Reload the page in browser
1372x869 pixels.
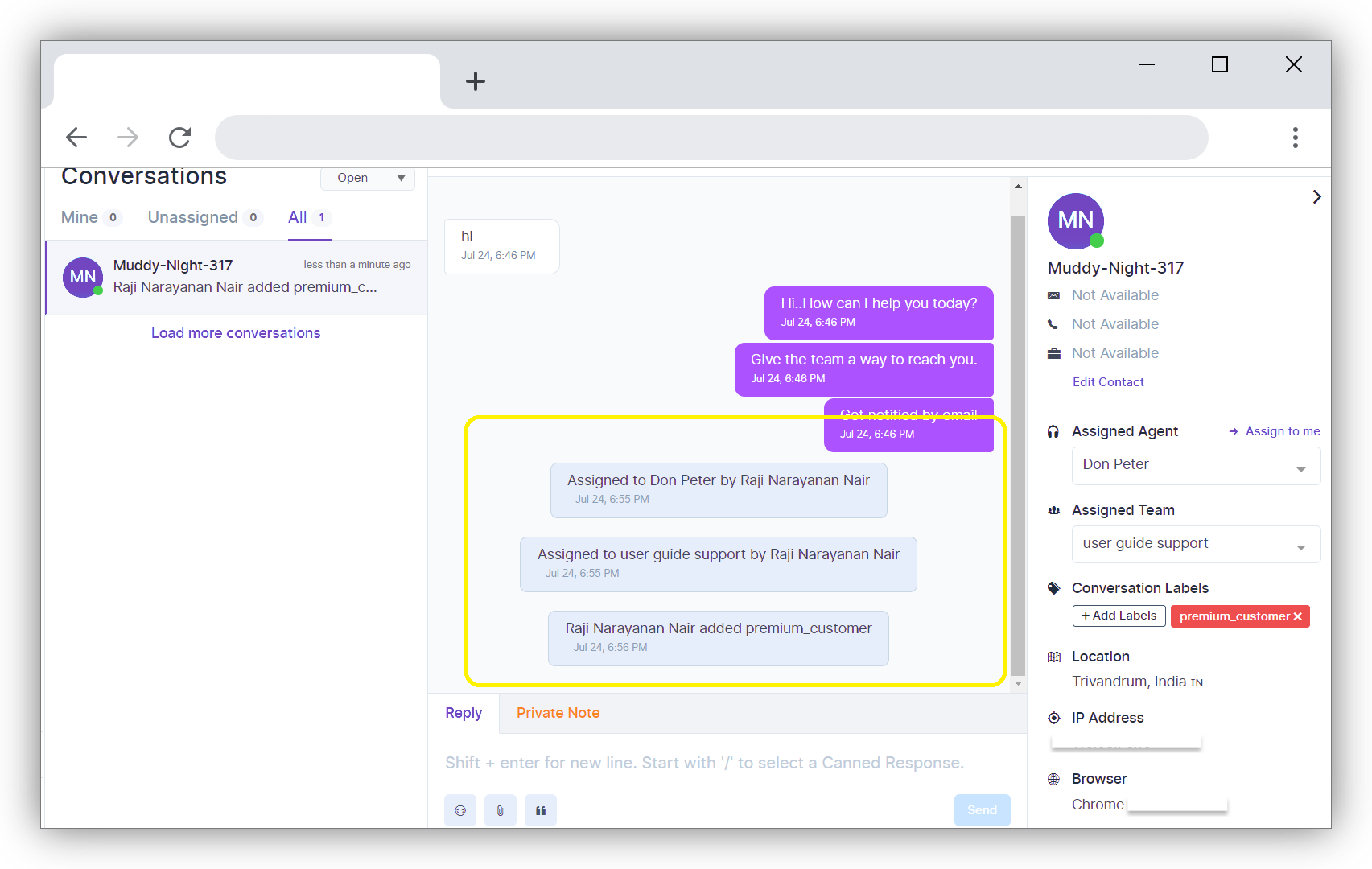(x=179, y=138)
